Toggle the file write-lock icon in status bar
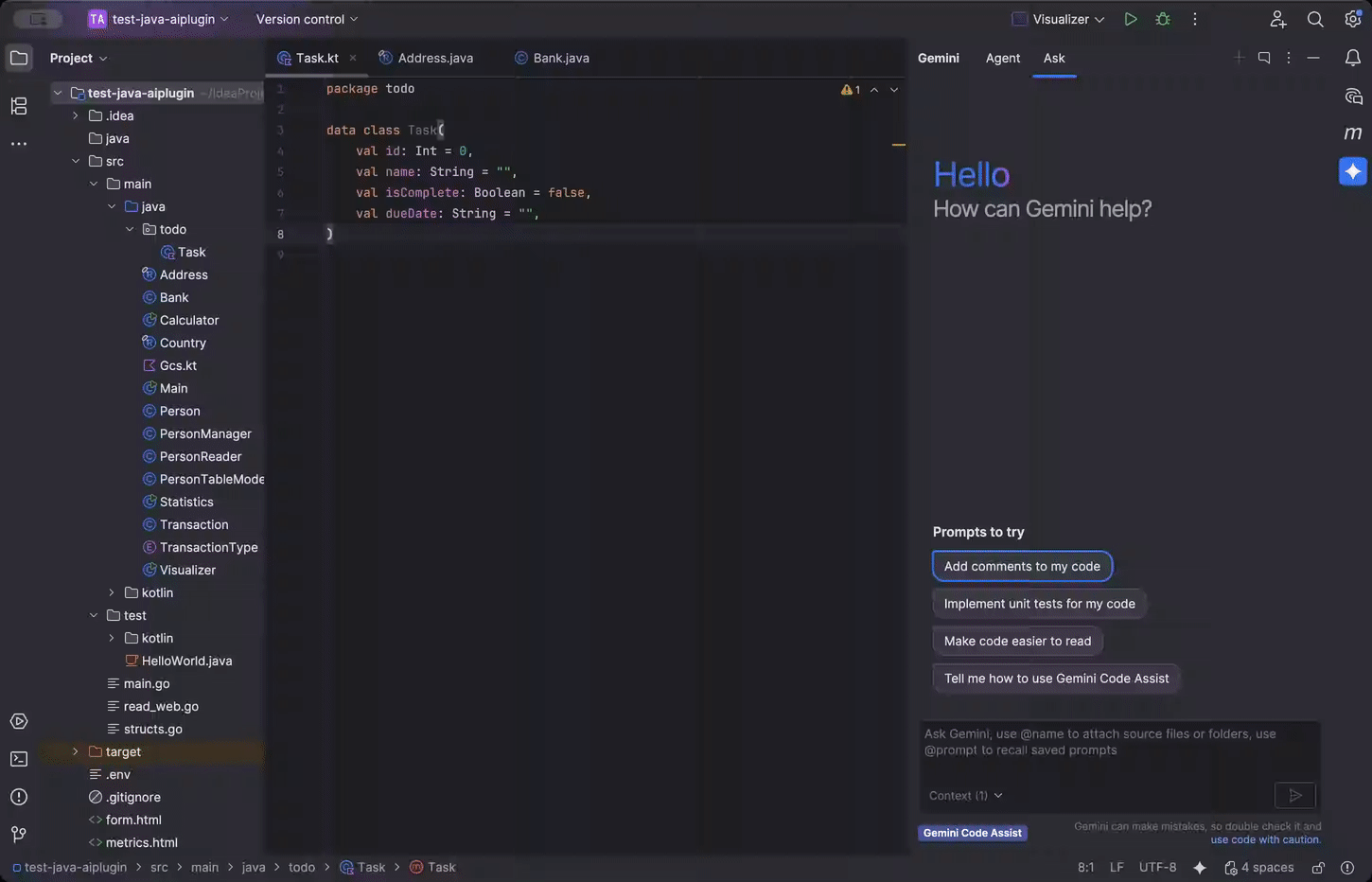This screenshot has width=1372, height=882. tap(1318, 867)
